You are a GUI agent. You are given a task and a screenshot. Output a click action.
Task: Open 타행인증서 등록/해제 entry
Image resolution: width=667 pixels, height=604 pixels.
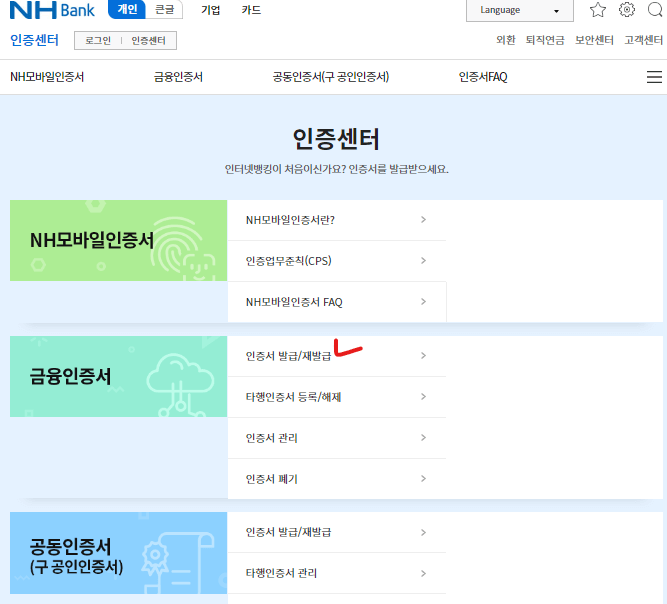coord(336,397)
